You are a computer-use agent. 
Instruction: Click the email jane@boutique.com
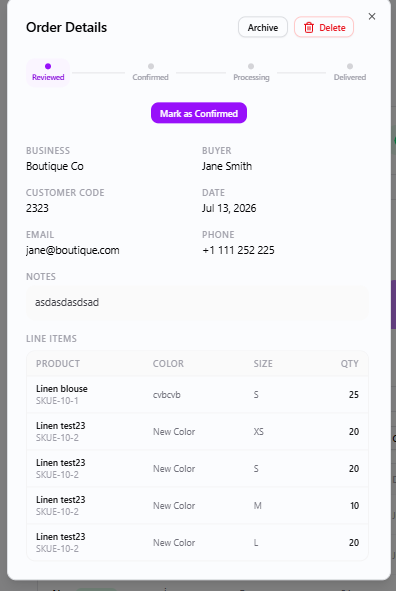[x=72, y=250]
